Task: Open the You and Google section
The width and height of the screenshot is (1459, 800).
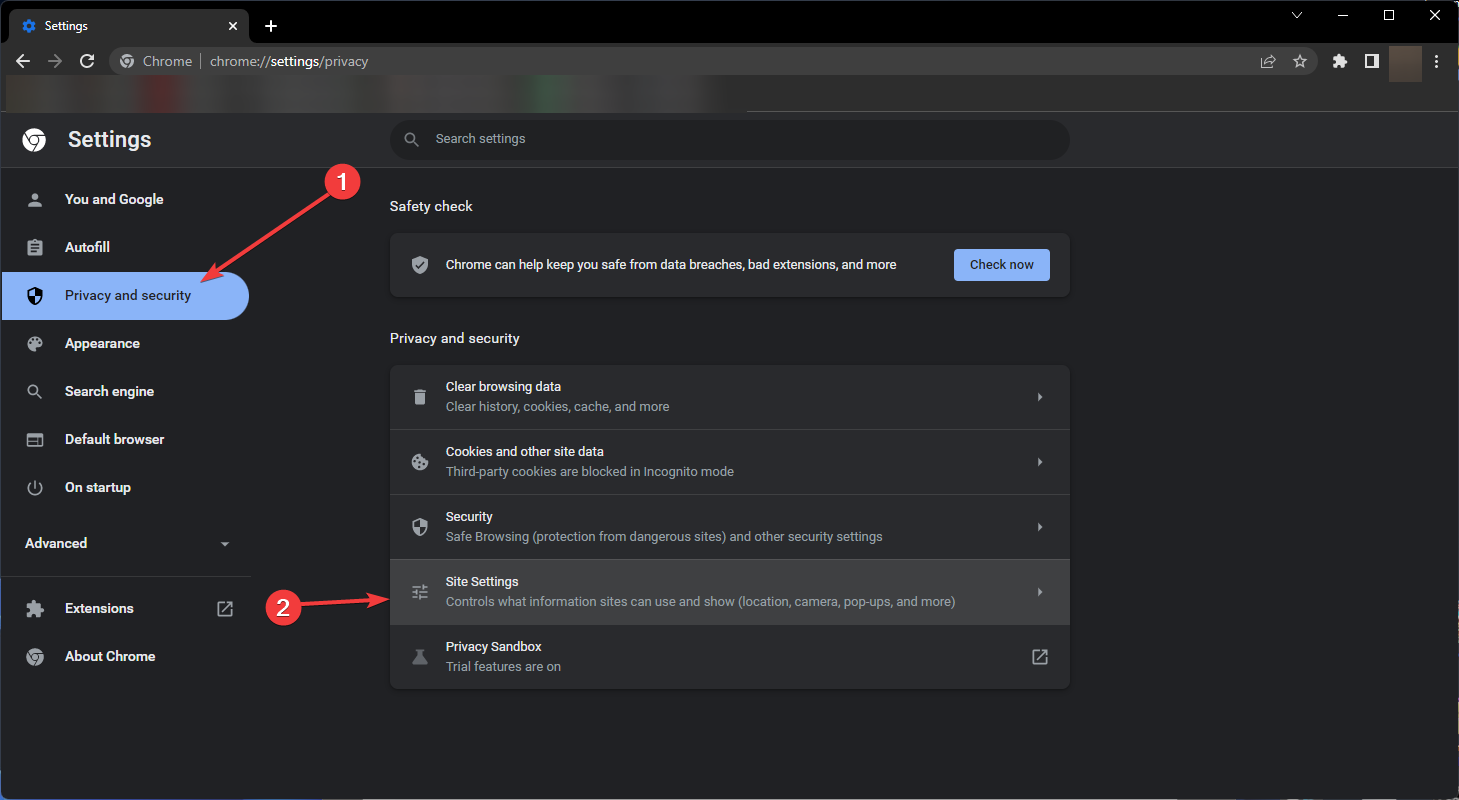Action: [114, 199]
